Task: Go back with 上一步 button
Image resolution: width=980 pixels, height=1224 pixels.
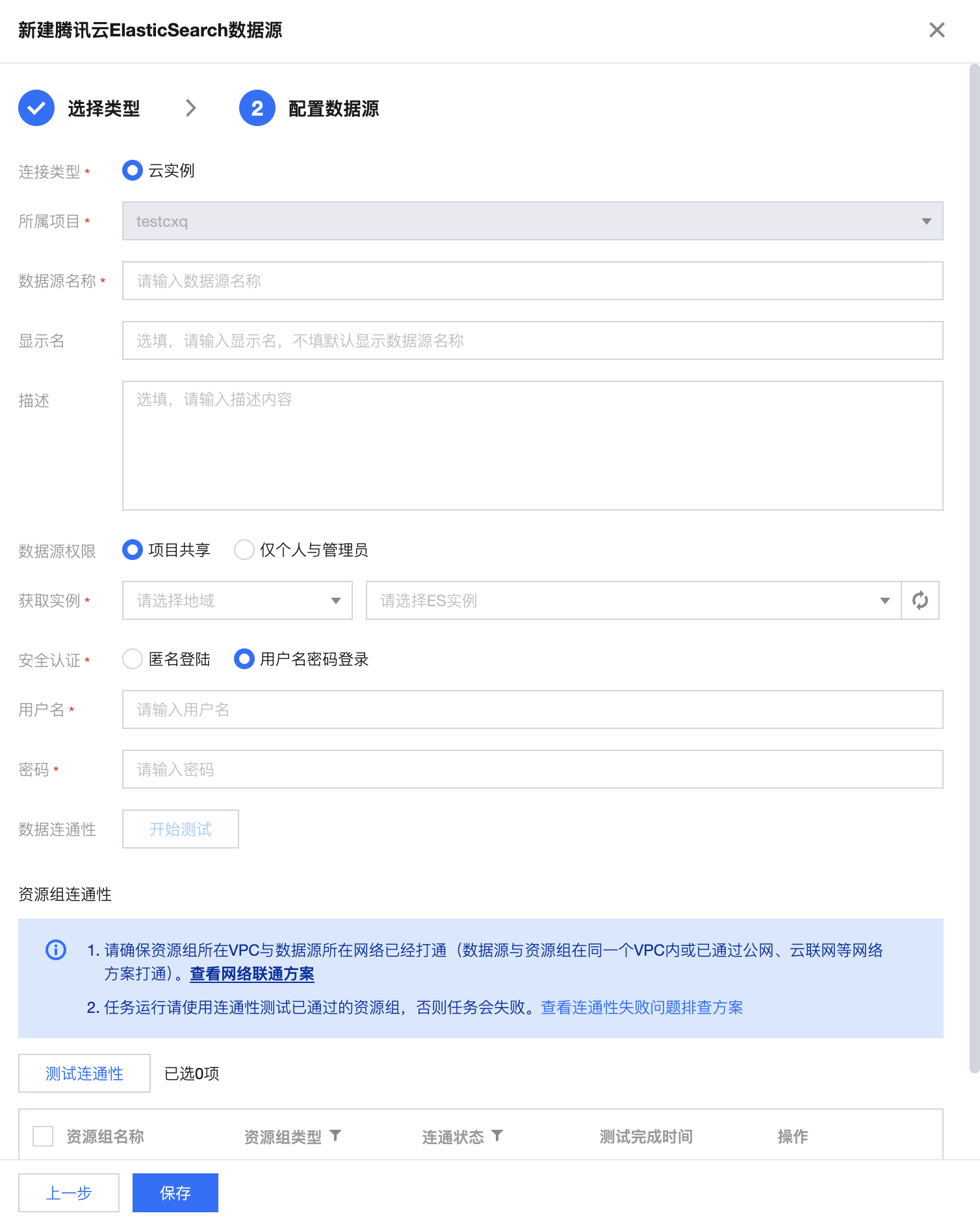Action: point(69,1193)
